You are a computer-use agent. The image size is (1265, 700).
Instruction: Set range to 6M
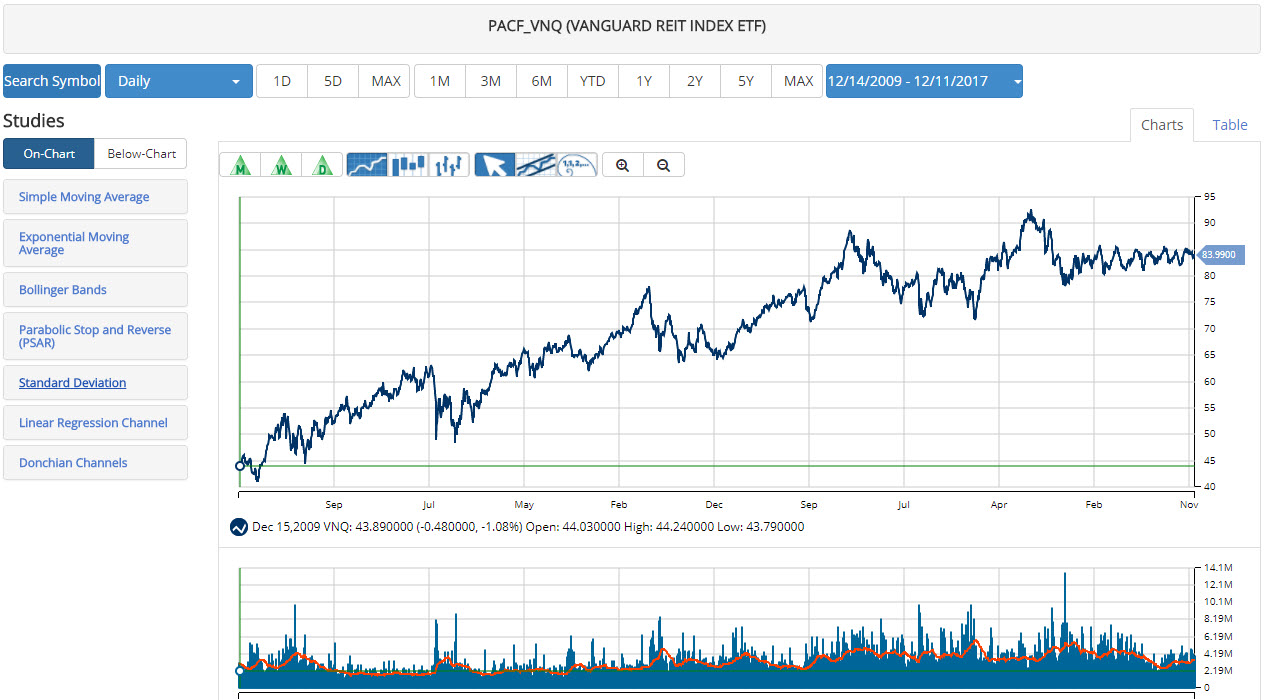point(542,81)
